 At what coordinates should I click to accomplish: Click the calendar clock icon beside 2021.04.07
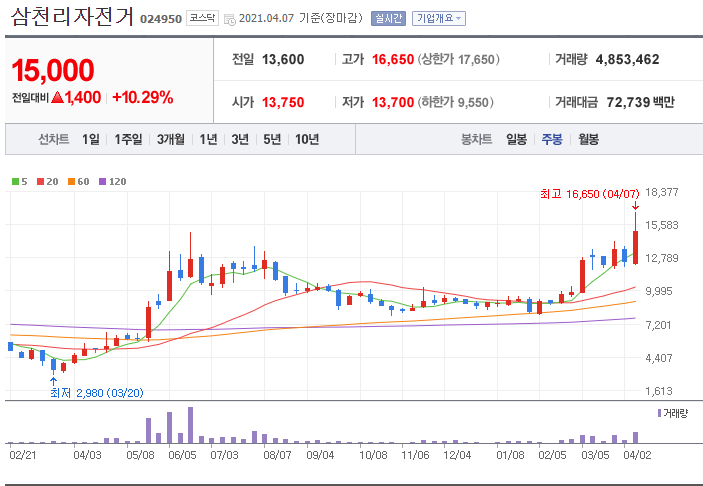pyautogui.click(x=230, y=20)
